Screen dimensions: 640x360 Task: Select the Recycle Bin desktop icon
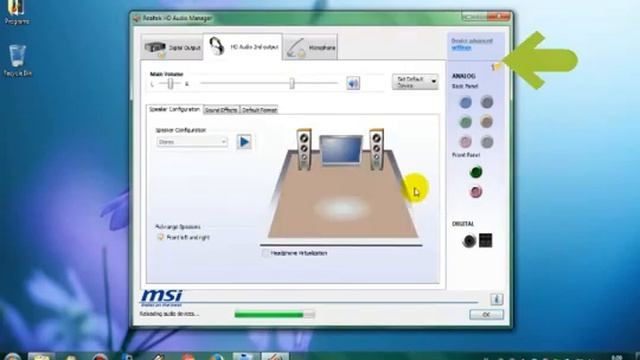[17, 60]
